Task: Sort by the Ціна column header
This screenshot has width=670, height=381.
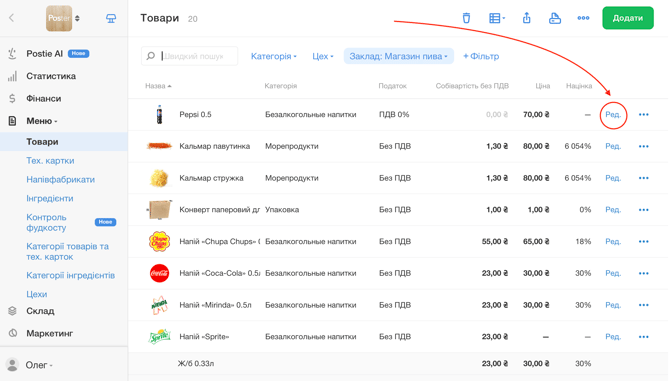Action: click(x=543, y=86)
